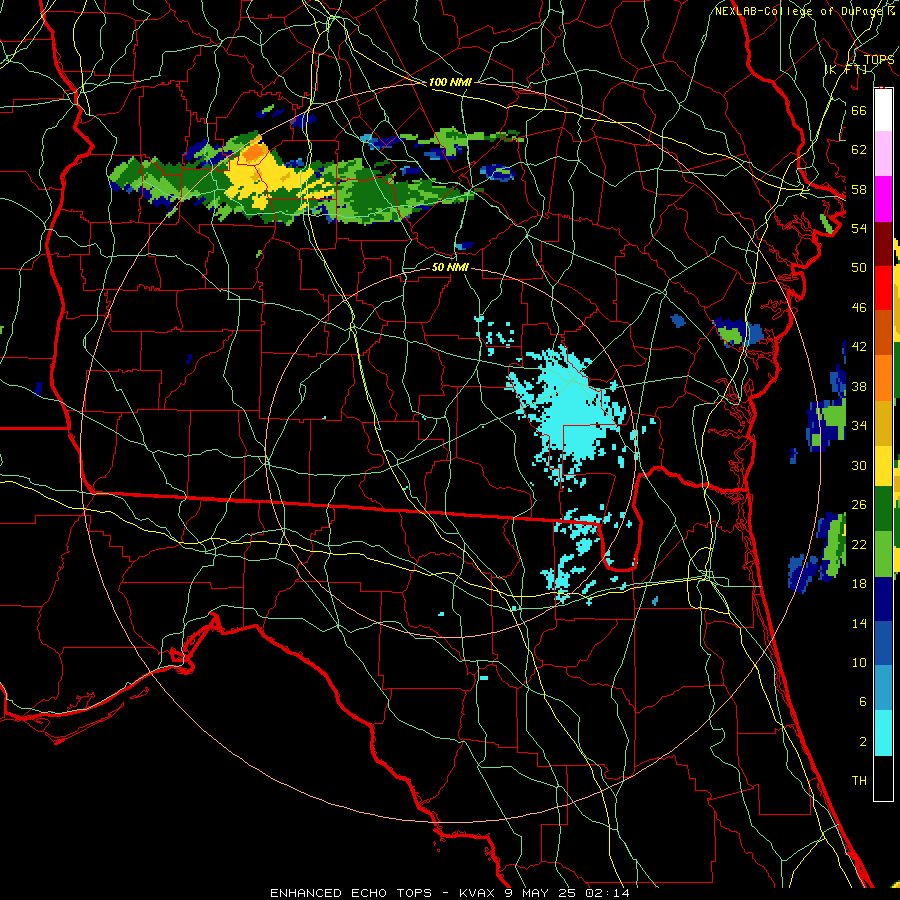Click the bright red legend swatch

883,288
